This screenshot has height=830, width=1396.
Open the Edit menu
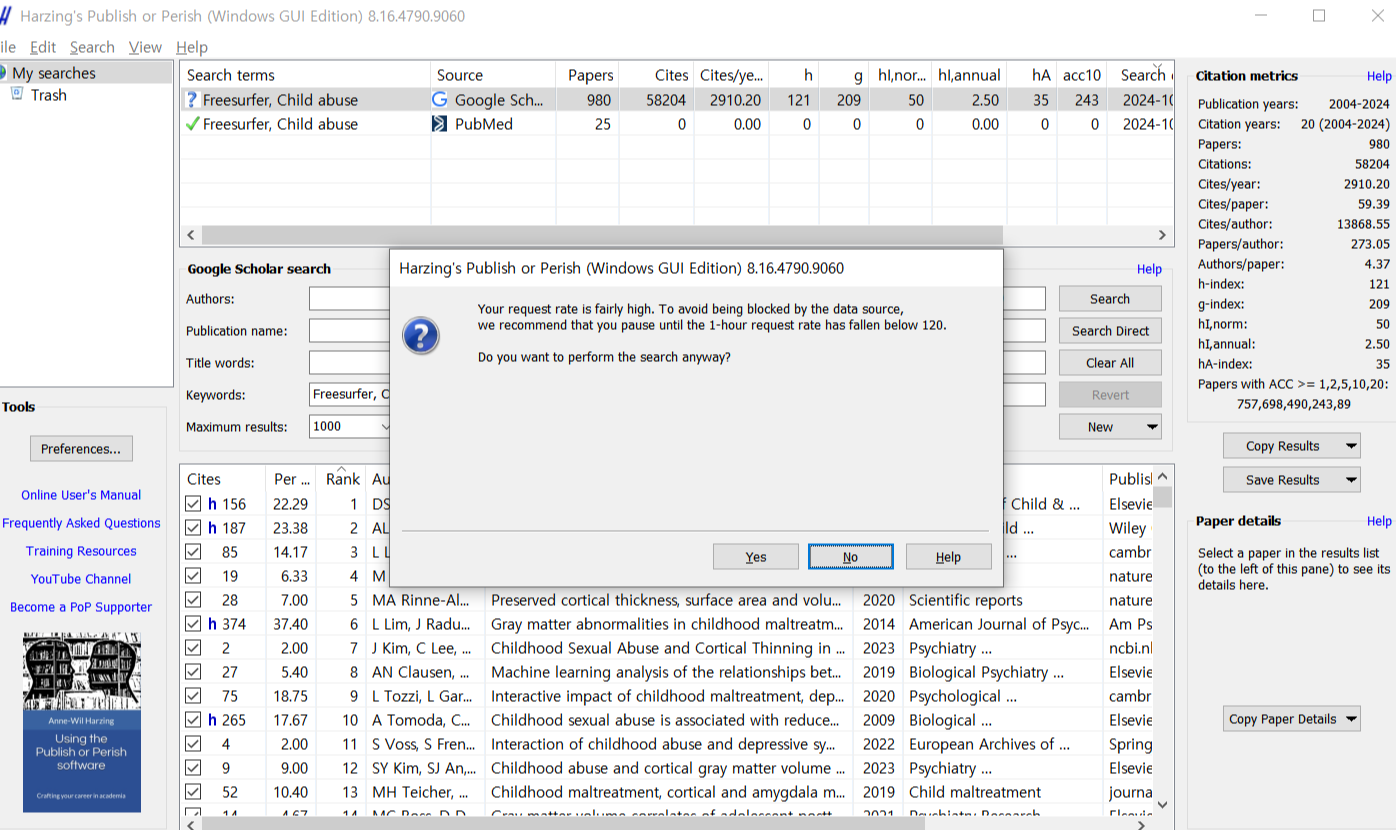(43, 47)
